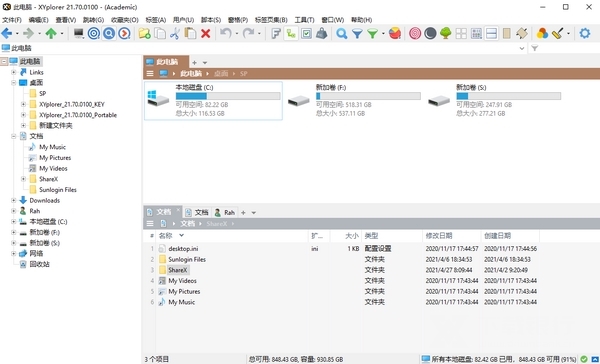This screenshot has width=600, height=364.
Task: Go forward with the Forward arrow
Action: pyautogui.click(x=29, y=34)
